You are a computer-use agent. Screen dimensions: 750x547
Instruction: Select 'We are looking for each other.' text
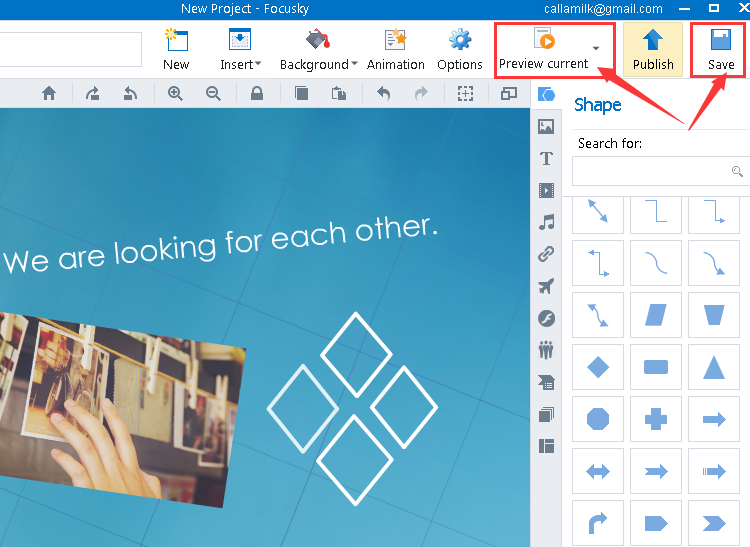click(221, 245)
